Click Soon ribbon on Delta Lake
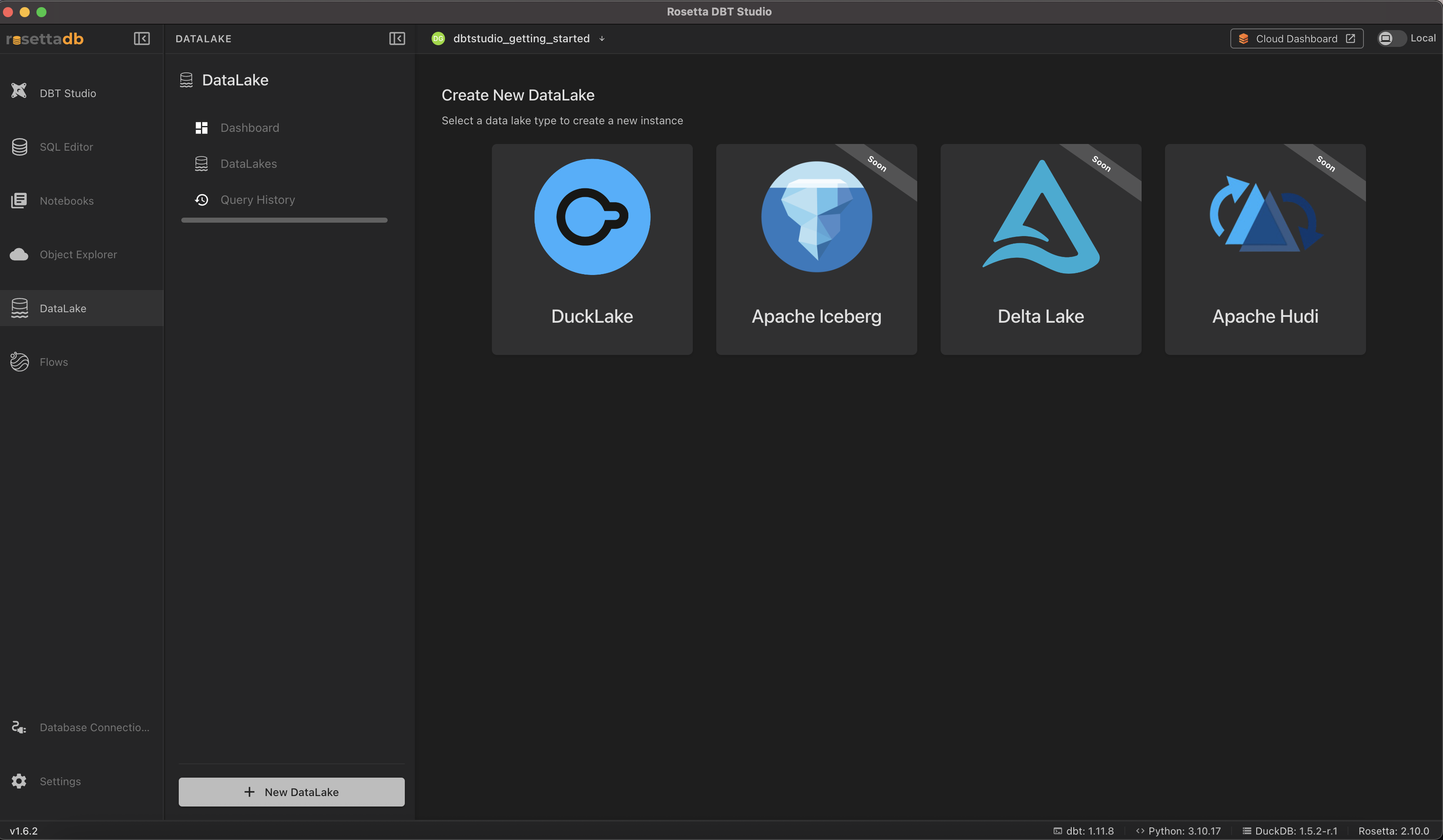Image resolution: width=1443 pixels, height=840 pixels. coord(1102,164)
